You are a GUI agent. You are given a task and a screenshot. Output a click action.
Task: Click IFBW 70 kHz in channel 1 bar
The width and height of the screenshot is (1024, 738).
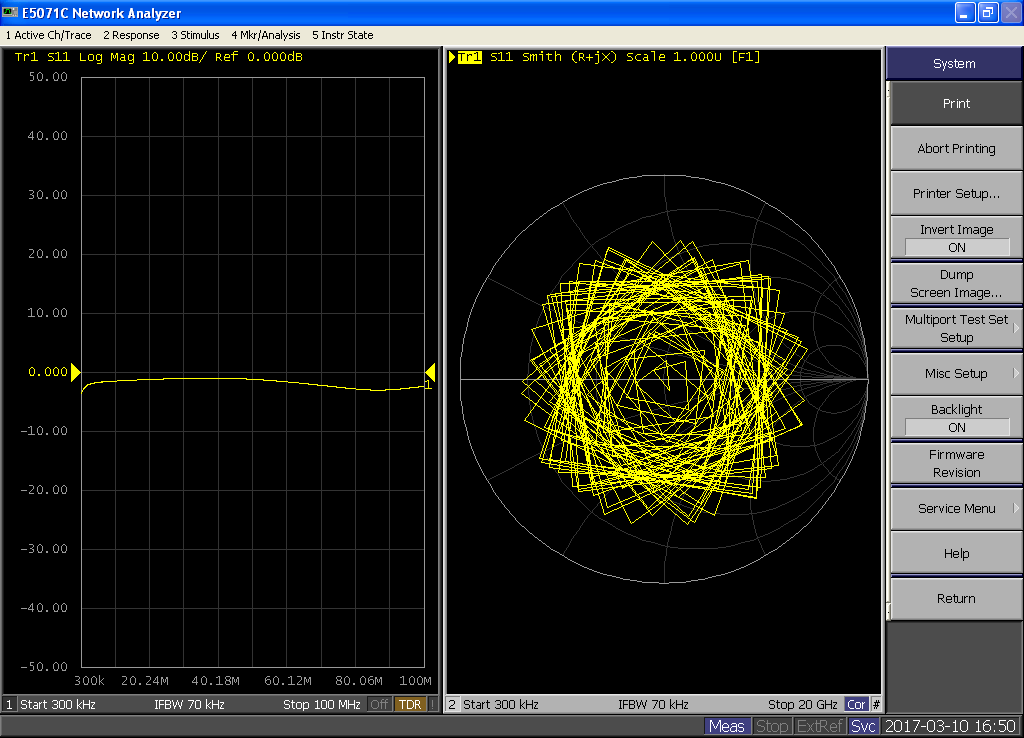189,705
